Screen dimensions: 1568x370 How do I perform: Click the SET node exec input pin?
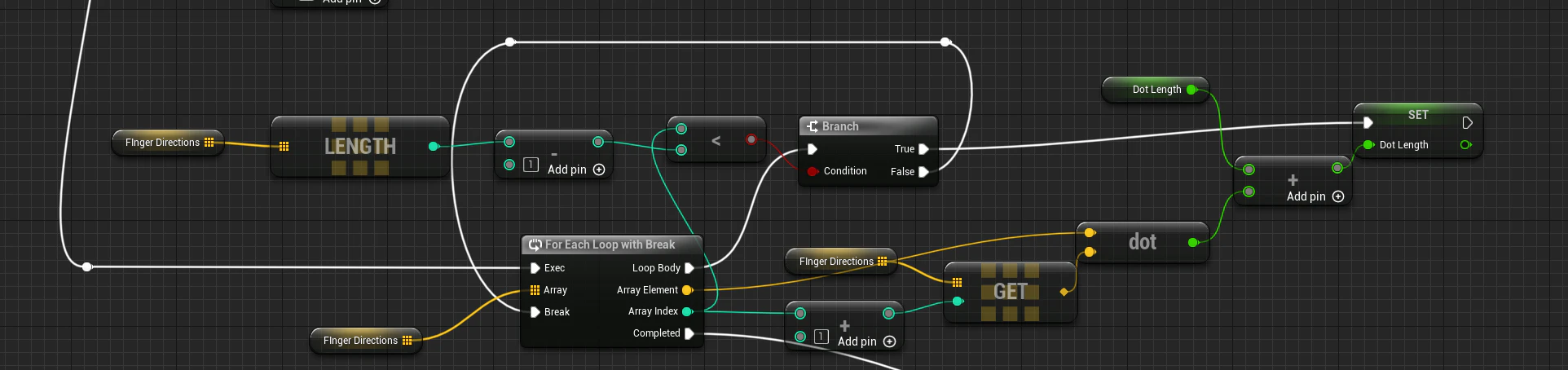1368,123
